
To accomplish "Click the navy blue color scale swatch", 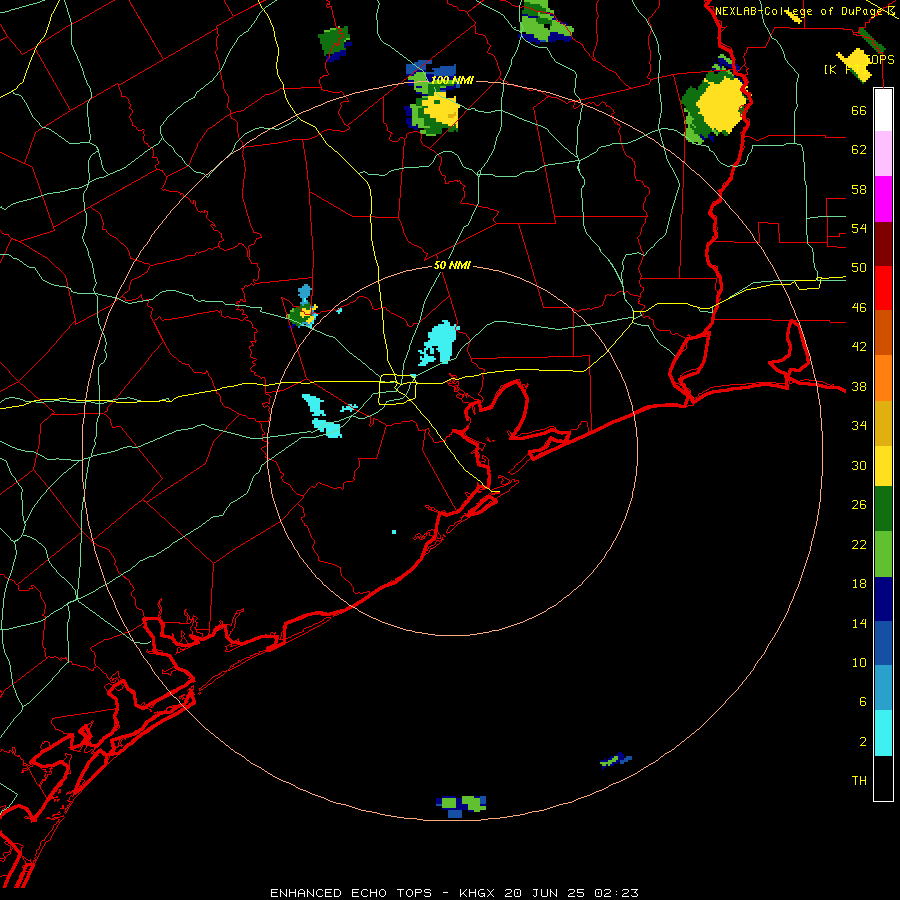I will 883,599.
